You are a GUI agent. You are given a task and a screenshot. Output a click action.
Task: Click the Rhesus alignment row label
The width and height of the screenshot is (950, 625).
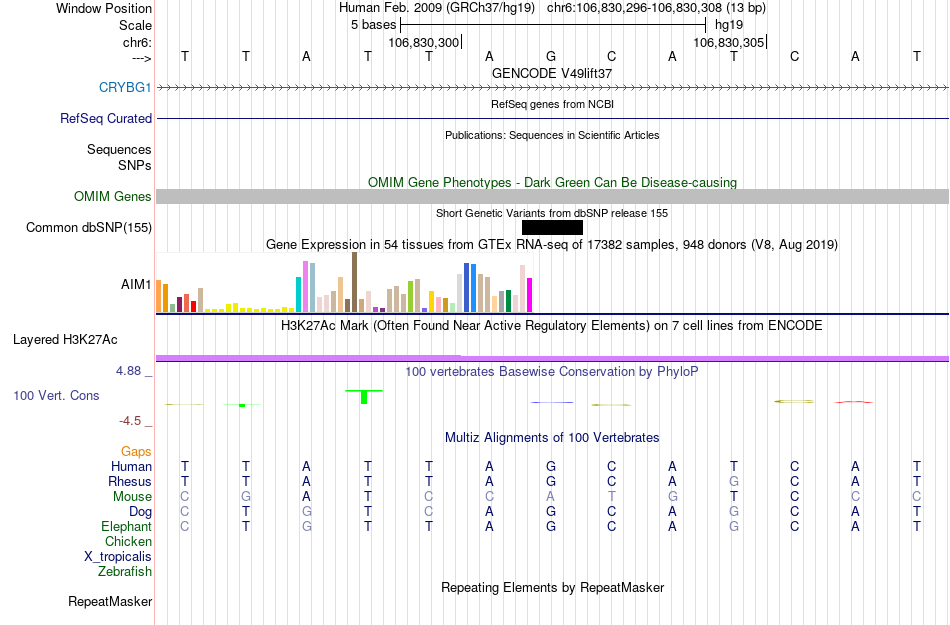(x=130, y=481)
